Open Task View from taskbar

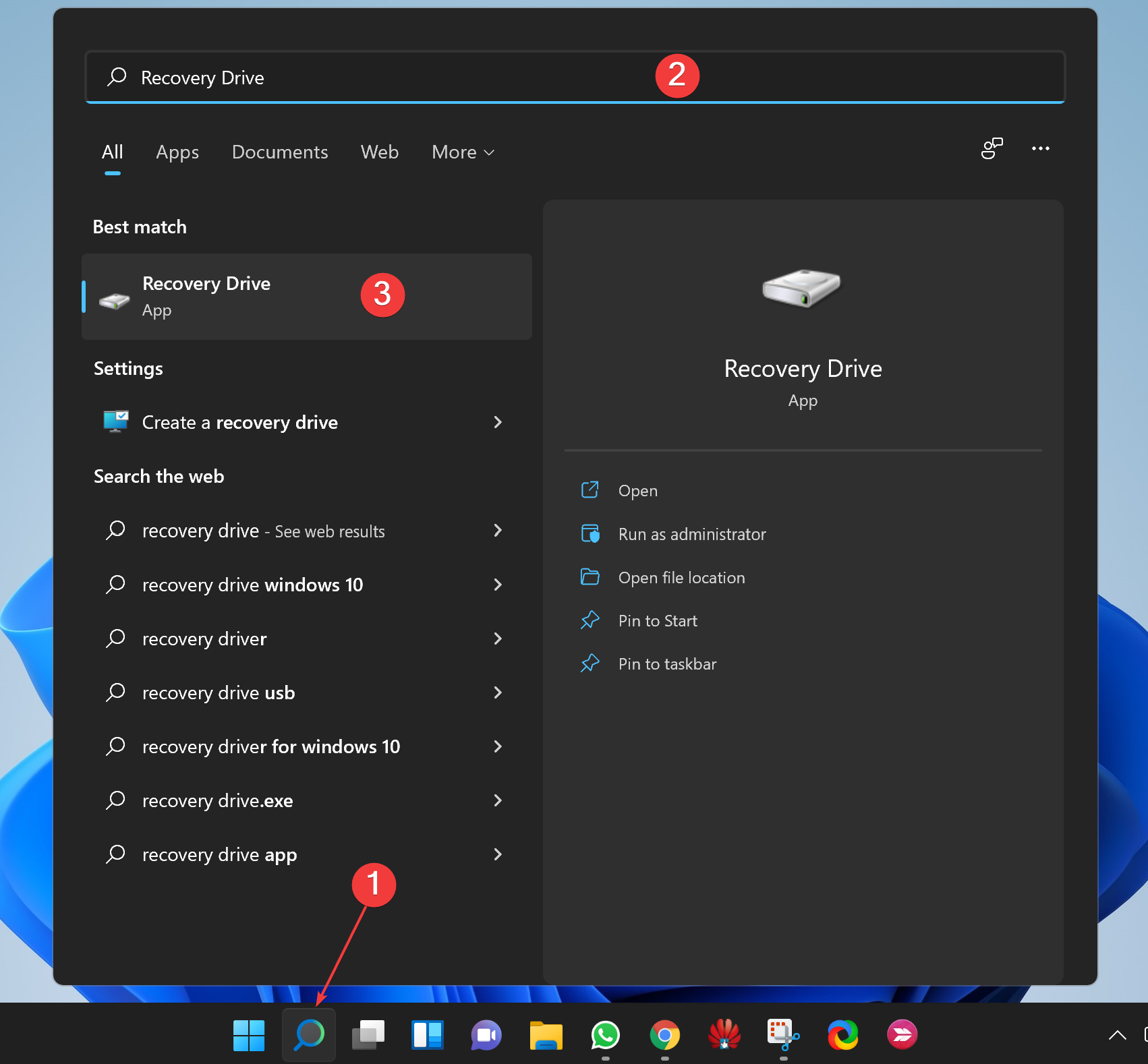click(x=368, y=1035)
